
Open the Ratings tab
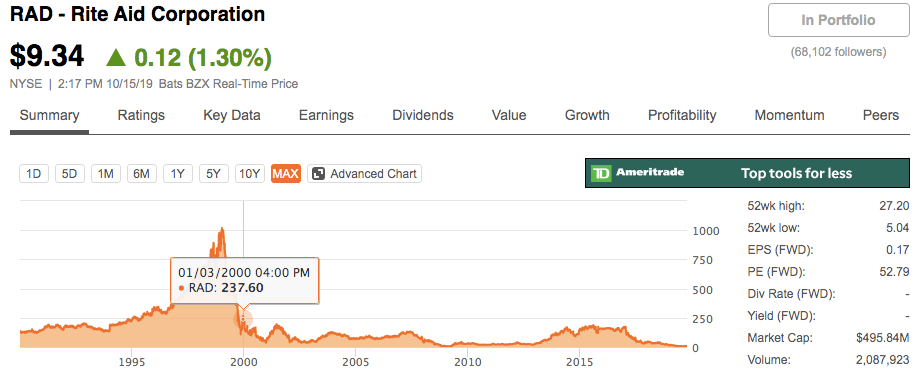141,115
